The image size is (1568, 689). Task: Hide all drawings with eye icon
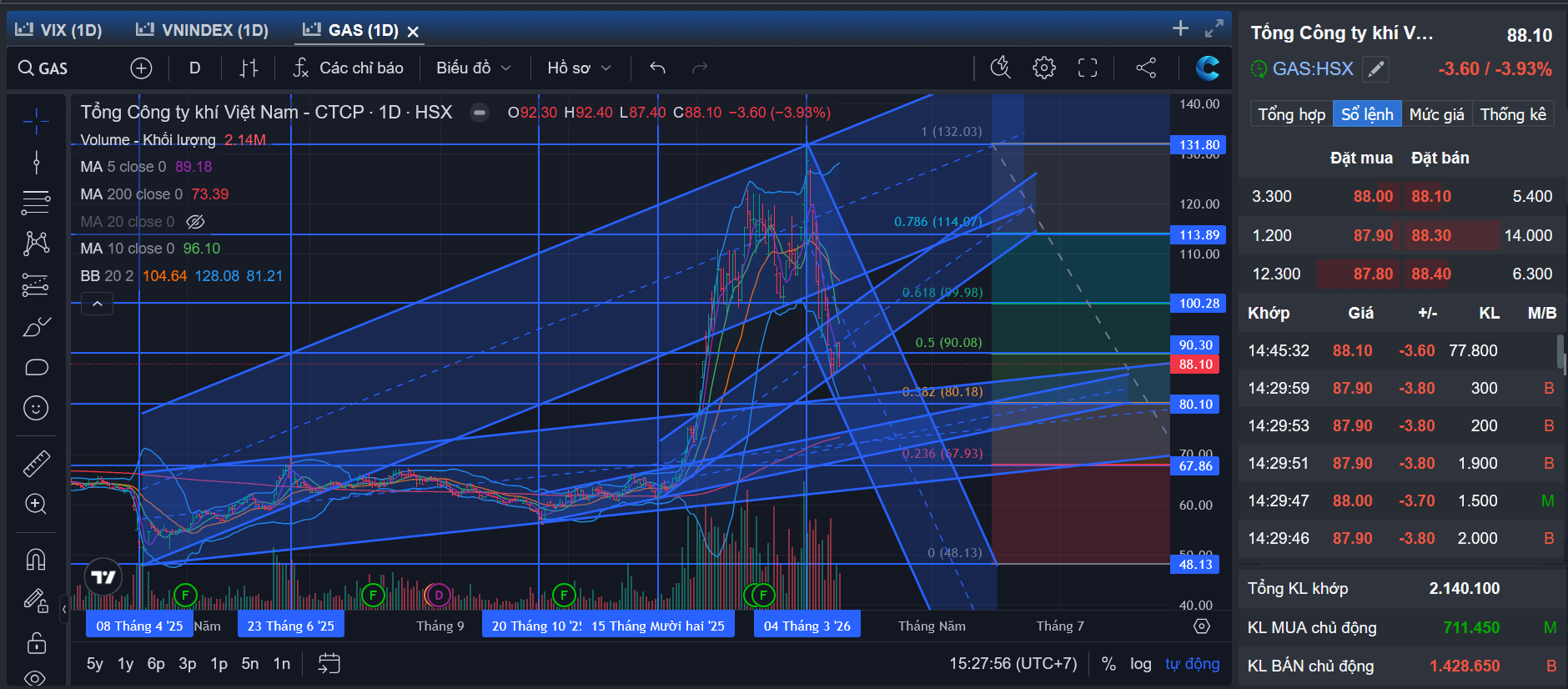[36, 677]
